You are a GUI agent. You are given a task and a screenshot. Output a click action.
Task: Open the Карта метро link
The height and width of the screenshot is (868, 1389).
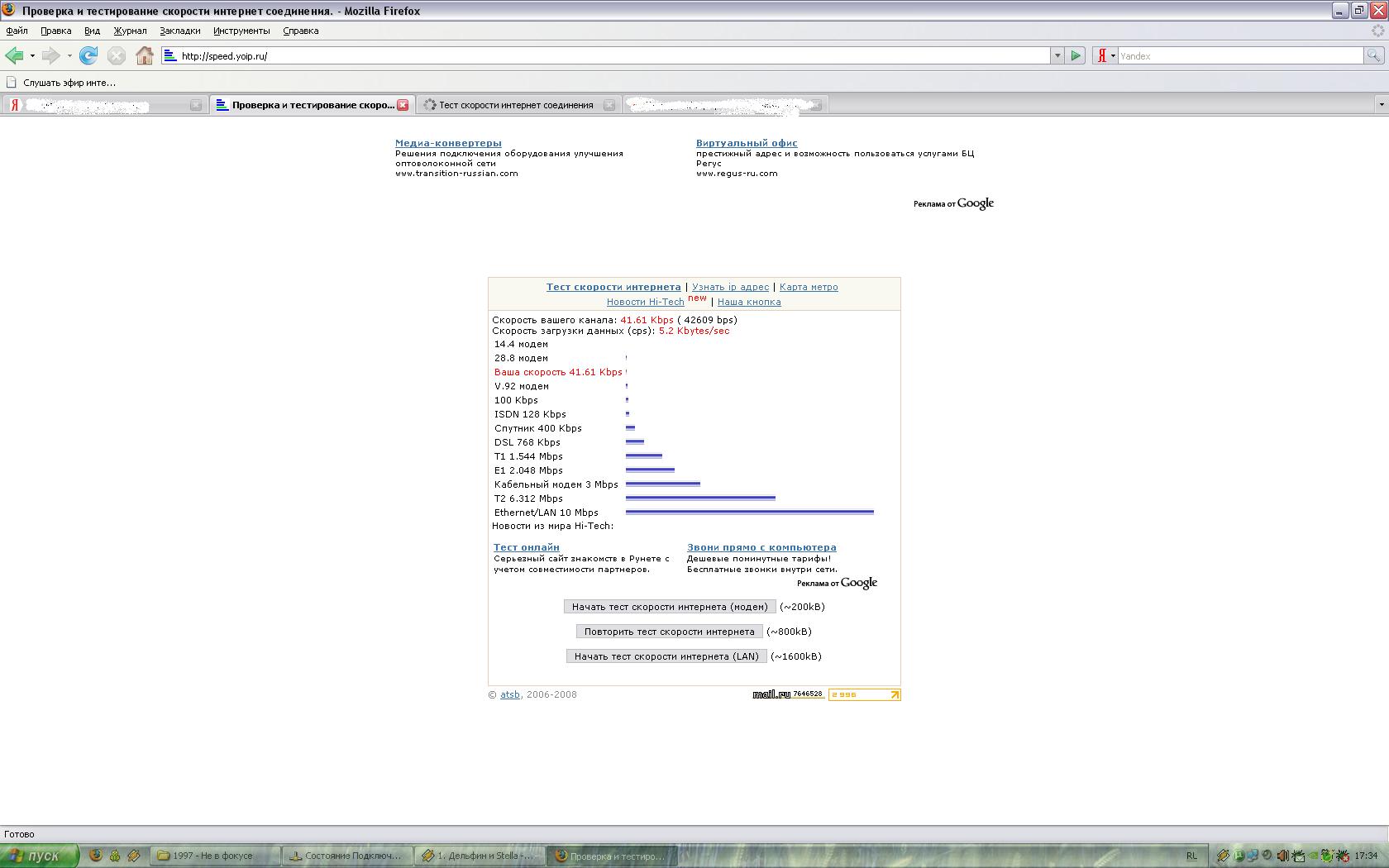(809, 287)
